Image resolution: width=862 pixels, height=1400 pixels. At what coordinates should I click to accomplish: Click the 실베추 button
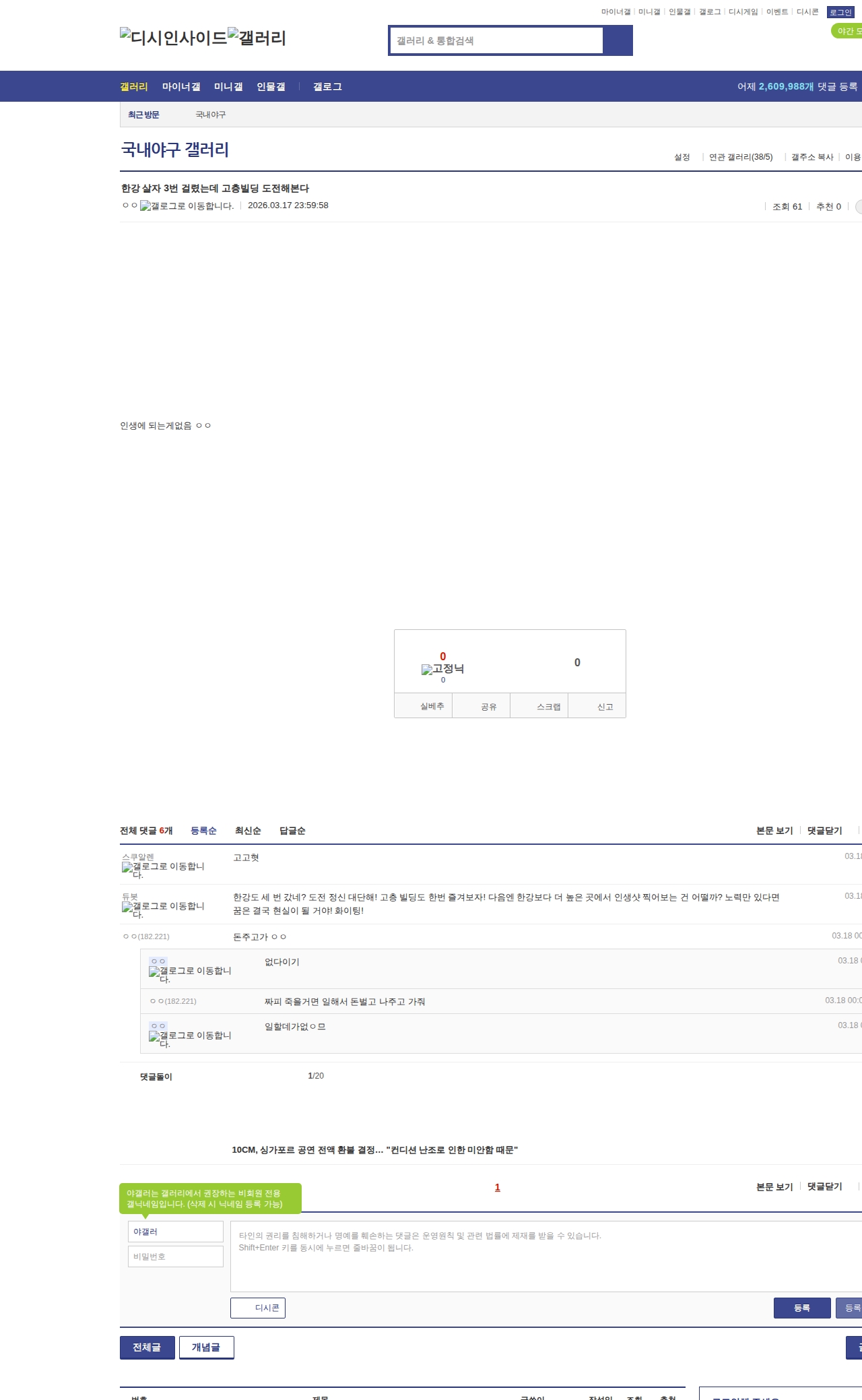[x=424, y=706]
